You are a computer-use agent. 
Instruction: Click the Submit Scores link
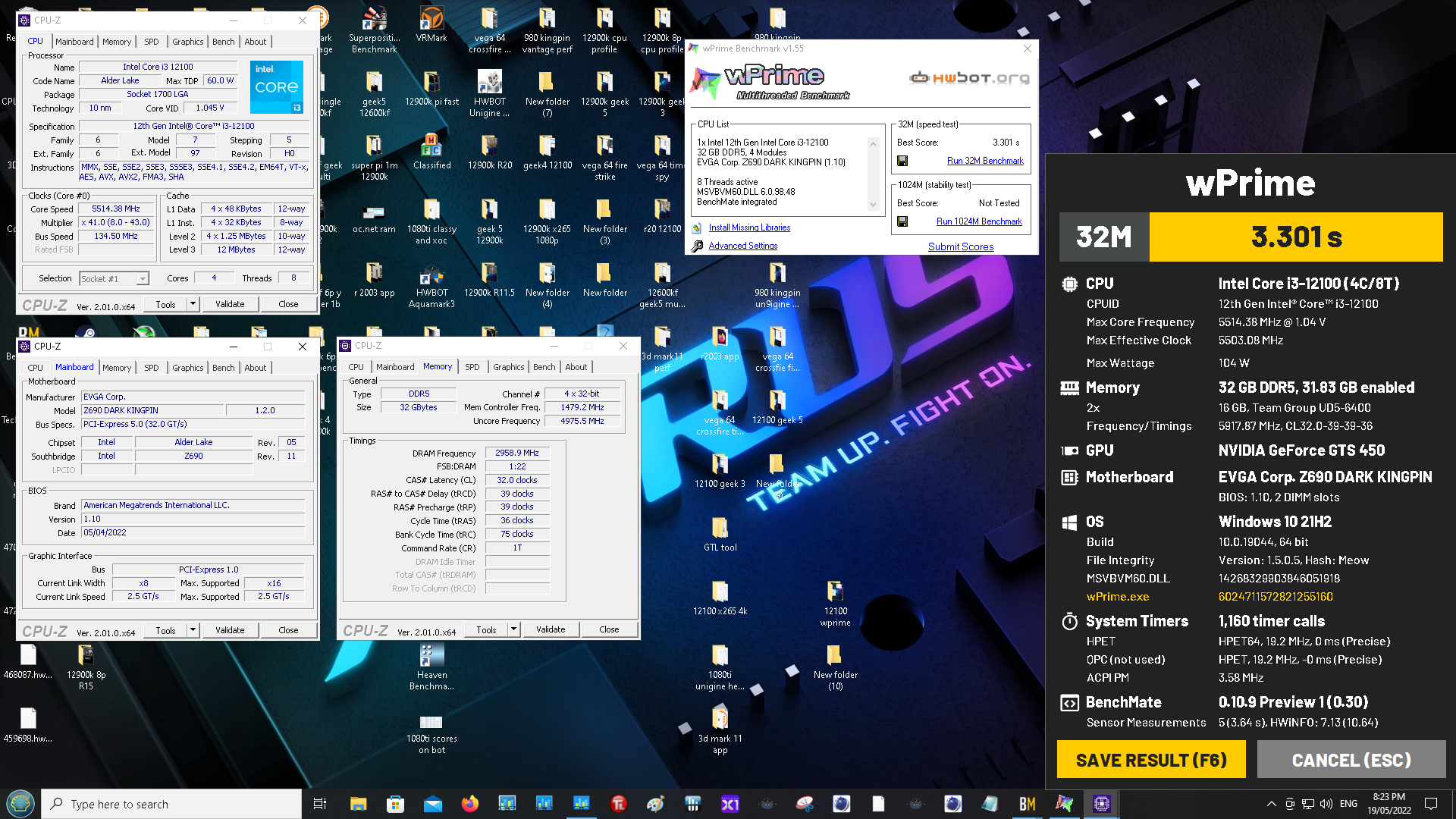point(961,246)
